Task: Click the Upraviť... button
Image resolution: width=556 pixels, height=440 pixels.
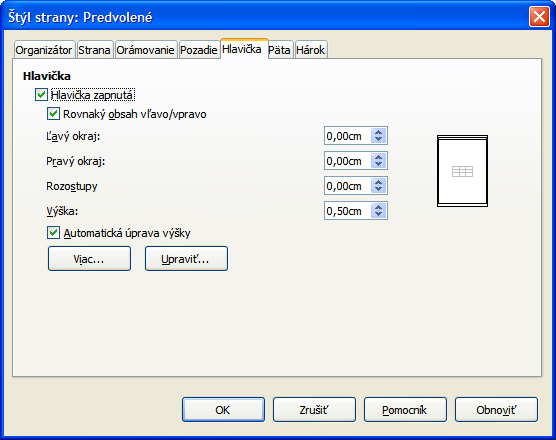Action: coord(186,259)
